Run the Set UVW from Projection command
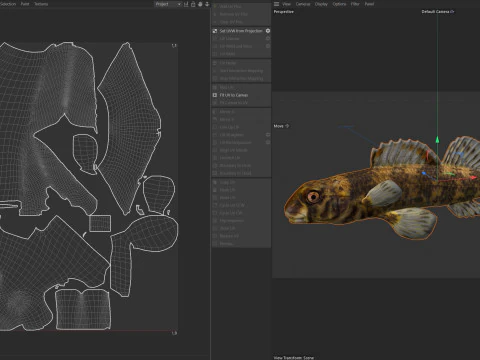Screen dimensions: 480x360 pyautogui.click(x=241, y=31)
